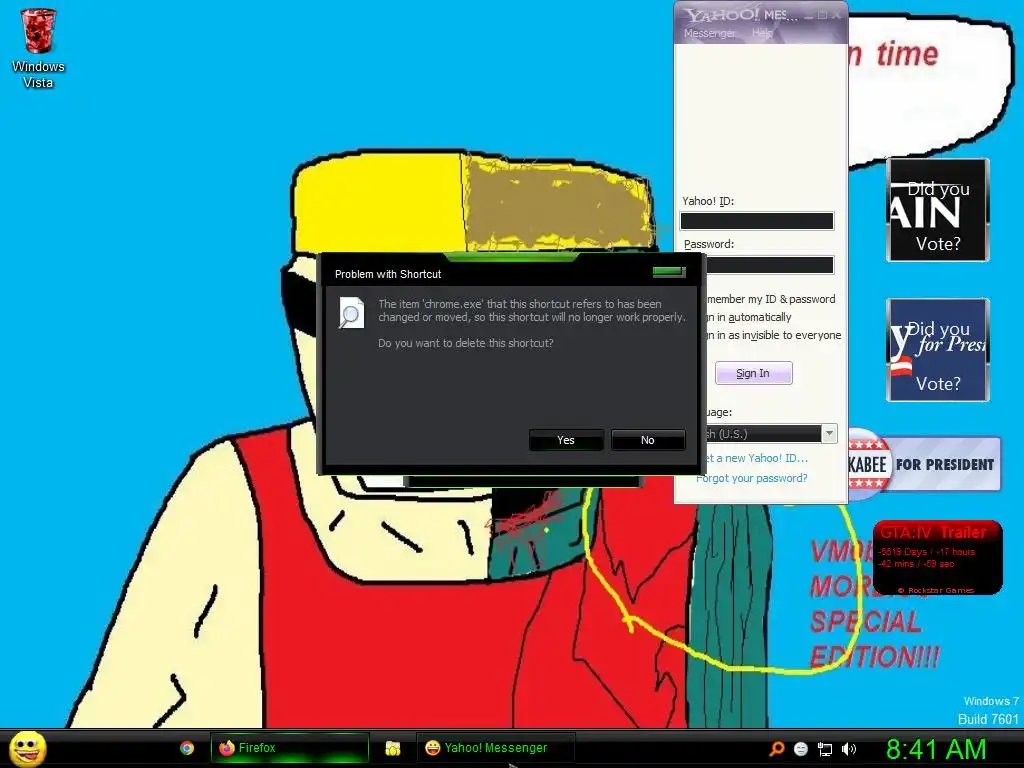Click the smiley face Start button
This screenshot has height=768, width=1024.
[x=27, y=748]
